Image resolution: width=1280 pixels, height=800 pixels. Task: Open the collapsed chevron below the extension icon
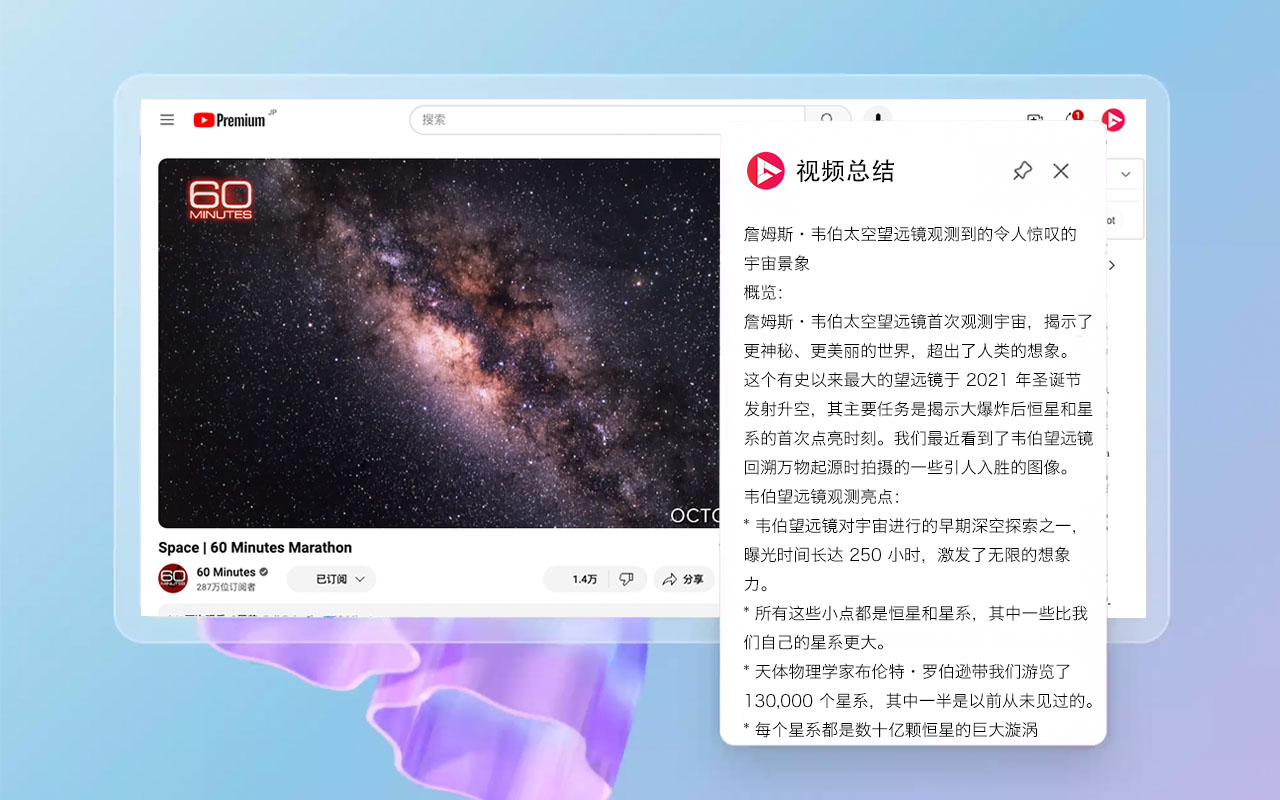click(1125, 173)
